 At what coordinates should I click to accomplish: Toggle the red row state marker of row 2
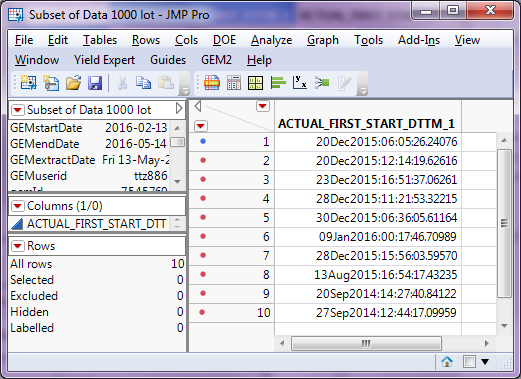(x=203, y=160)
